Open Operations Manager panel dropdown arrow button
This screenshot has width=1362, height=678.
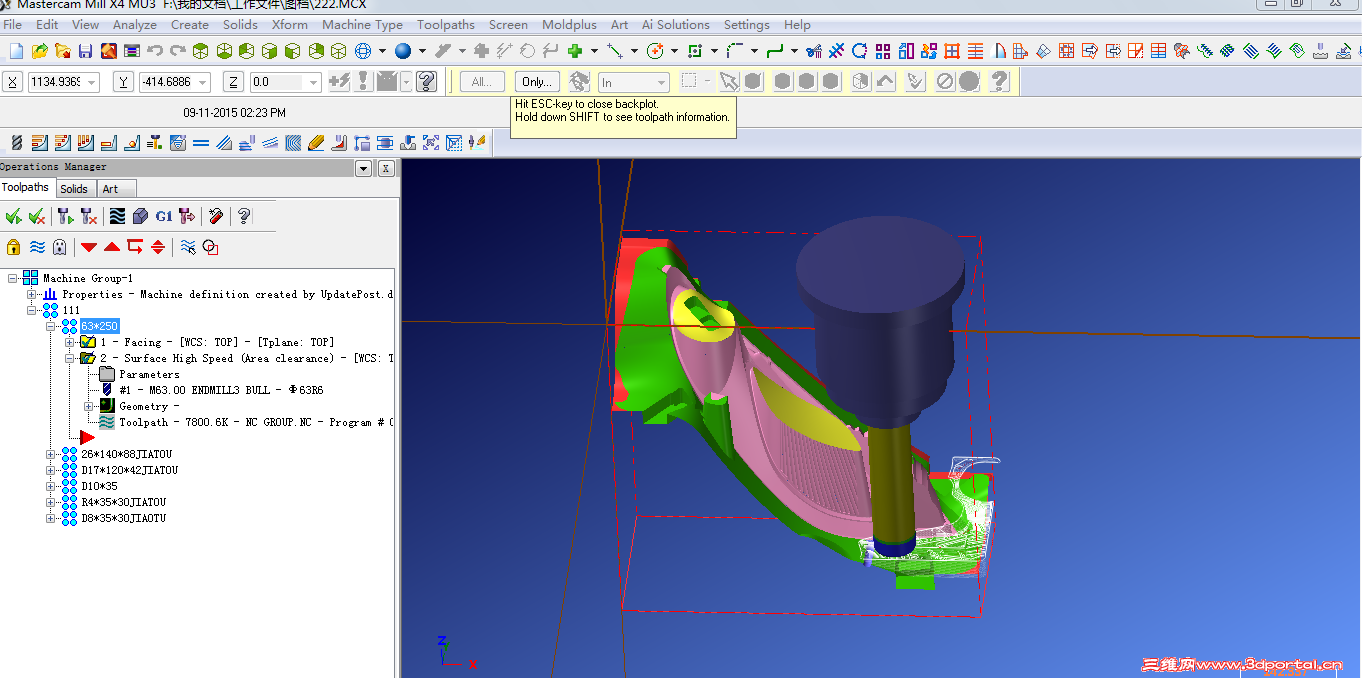(363, 168)
